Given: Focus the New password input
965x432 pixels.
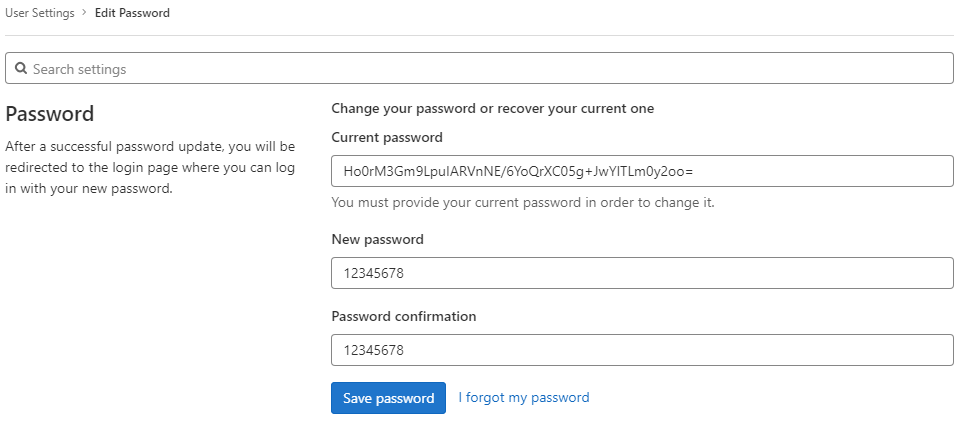Looking at the screenshot, I should (643, 273).
